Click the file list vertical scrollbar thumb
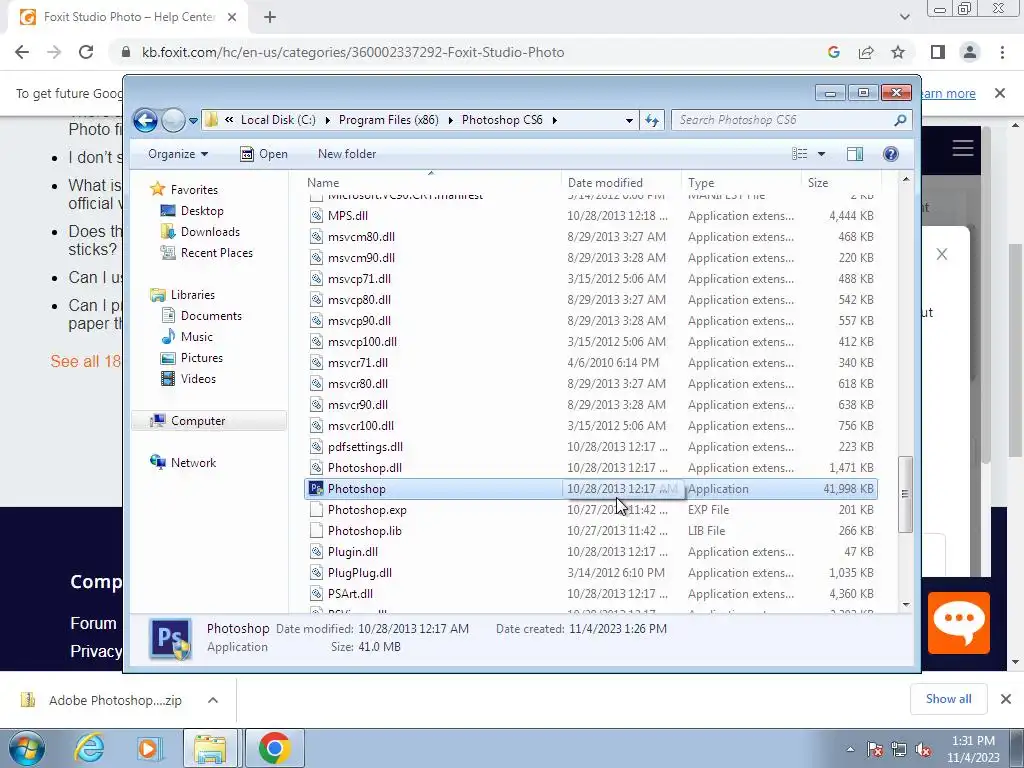The height and width of the screenshot is (768, 1024). point(905,494)
